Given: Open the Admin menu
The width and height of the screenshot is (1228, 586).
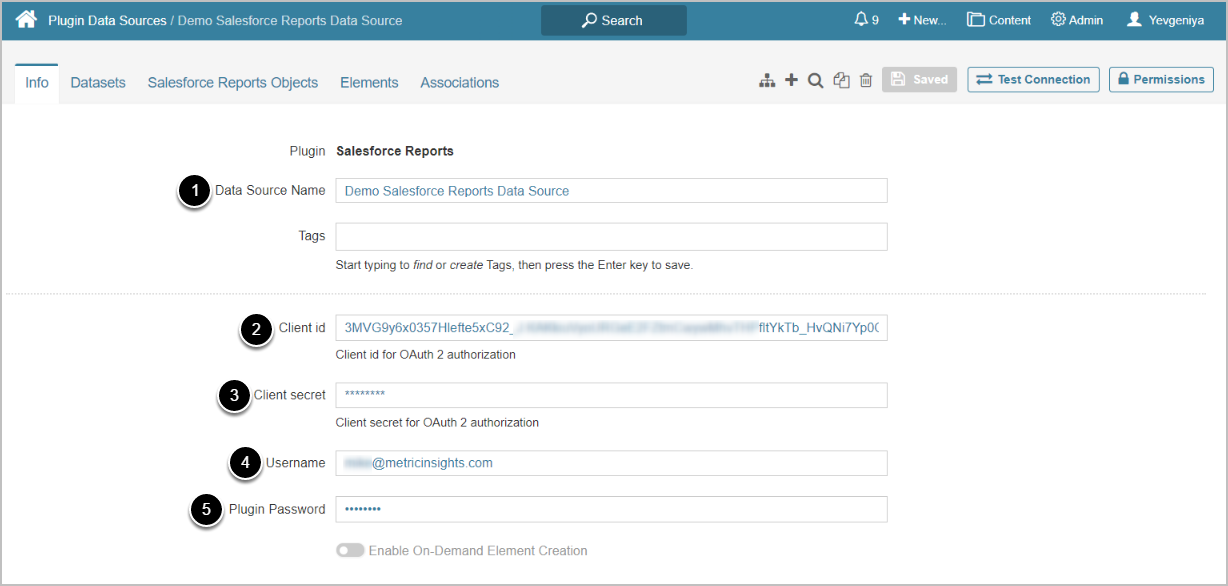Looking at the screenshot, I should pos(1077,20).
